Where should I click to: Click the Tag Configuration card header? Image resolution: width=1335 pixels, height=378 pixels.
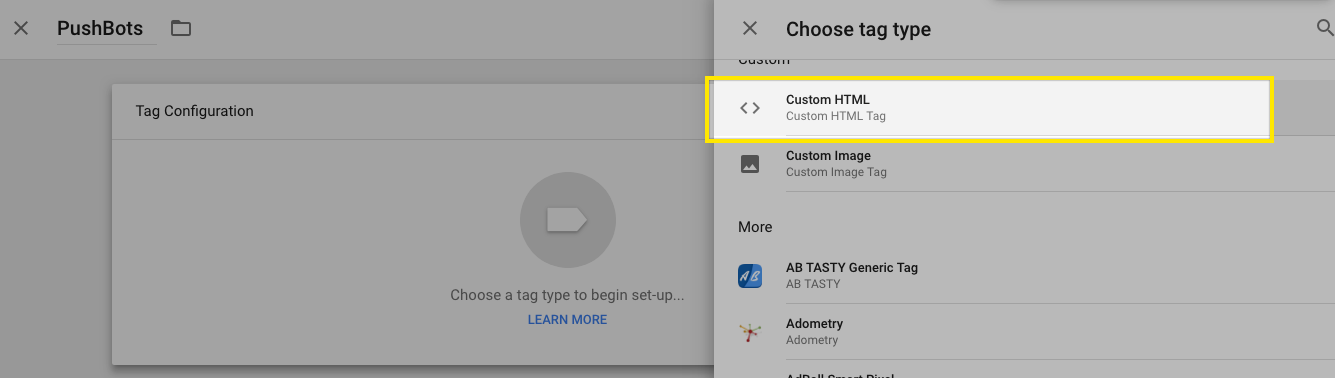tap(413, 111)
